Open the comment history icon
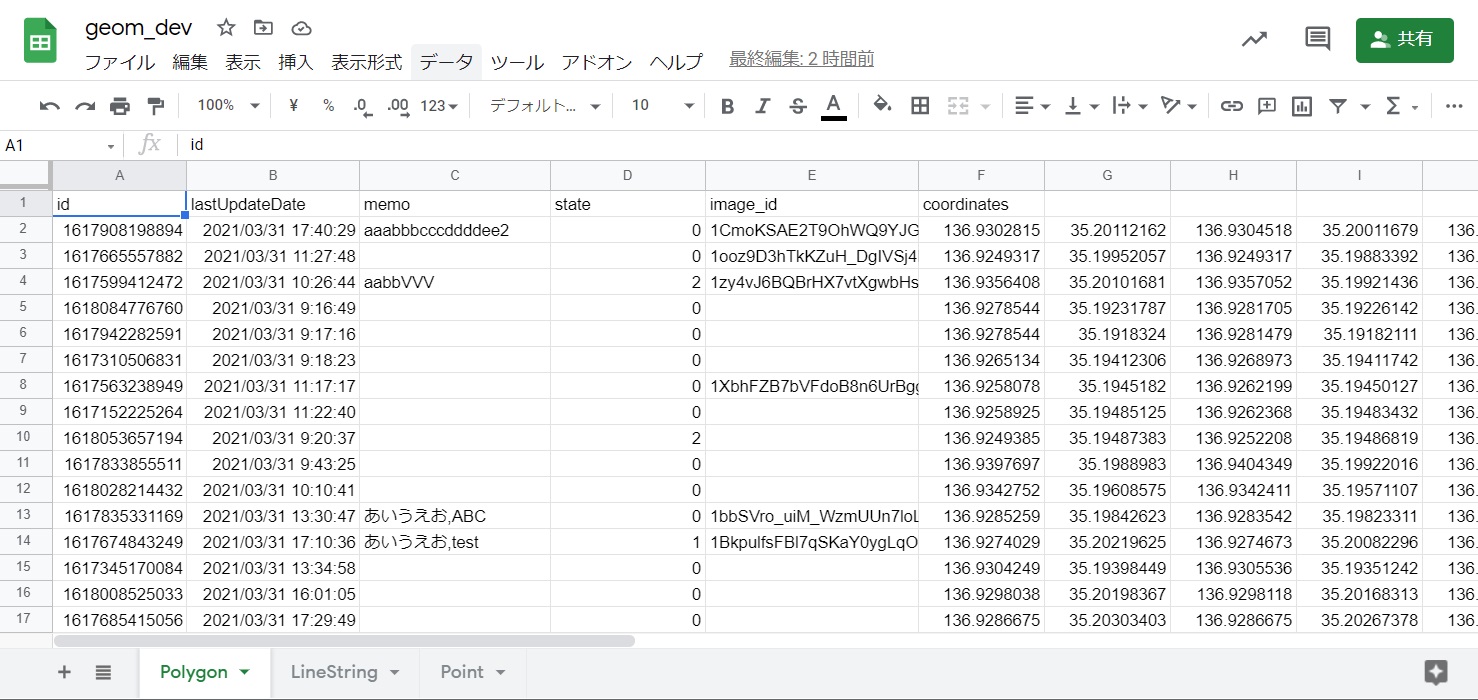This screenshot has height=700, width=1478. pyautogui.click(x=1318, y=39)
